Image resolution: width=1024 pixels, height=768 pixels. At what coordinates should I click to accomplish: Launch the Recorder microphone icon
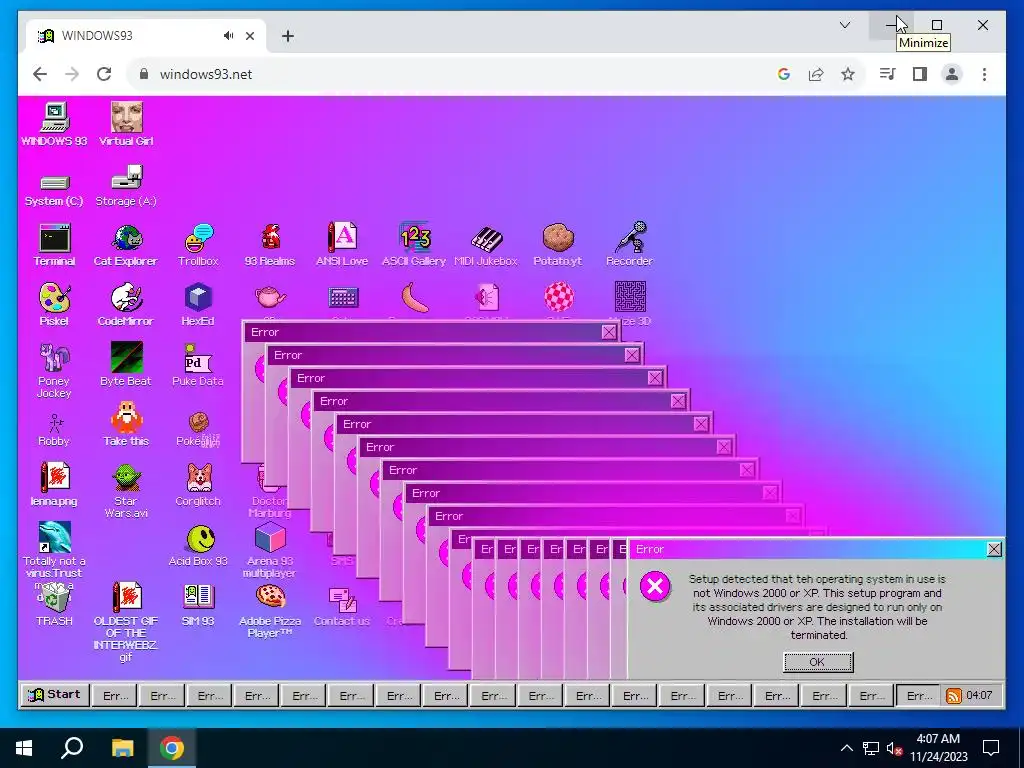click(x=630, y=246)
